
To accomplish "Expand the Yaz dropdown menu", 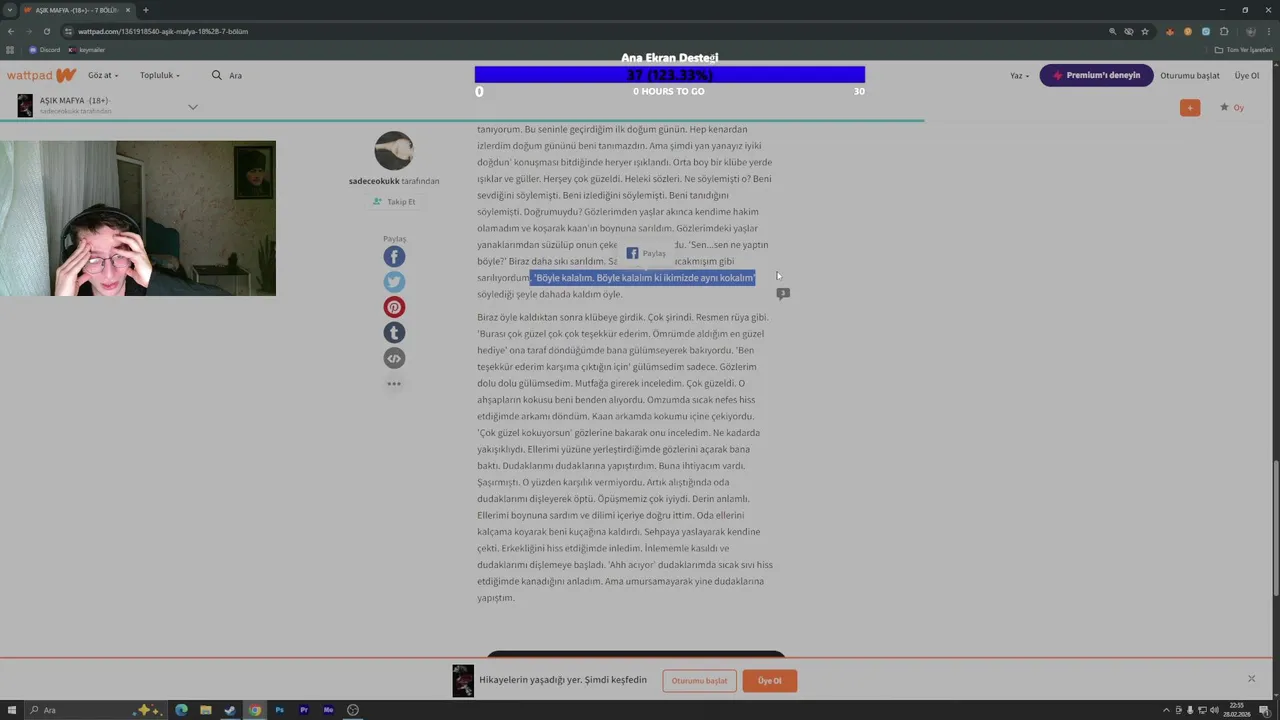I will [x=1019, y=75].
